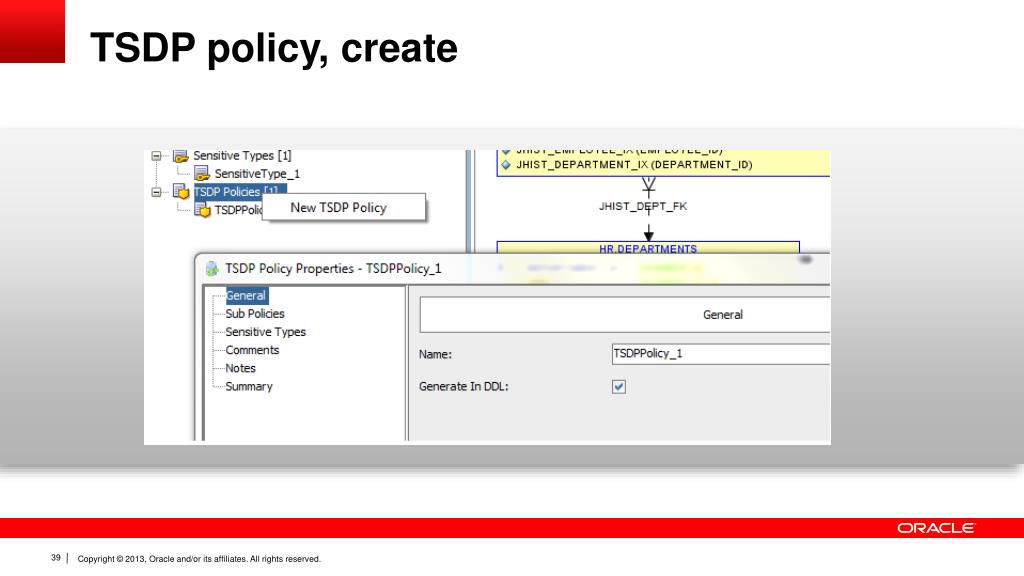The image size is (1024, 576).
Task: Open the Sub Policies page
Action: (x=255, y=314)
